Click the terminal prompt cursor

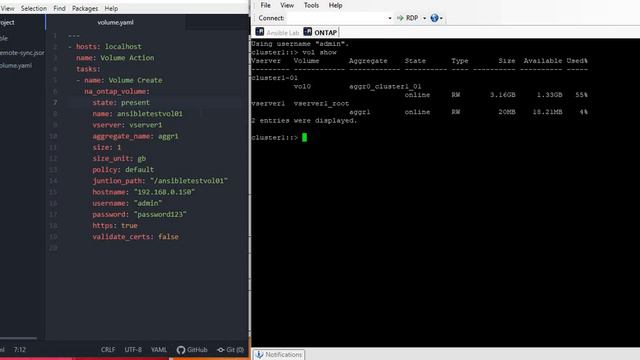click(x=304, y=138)
